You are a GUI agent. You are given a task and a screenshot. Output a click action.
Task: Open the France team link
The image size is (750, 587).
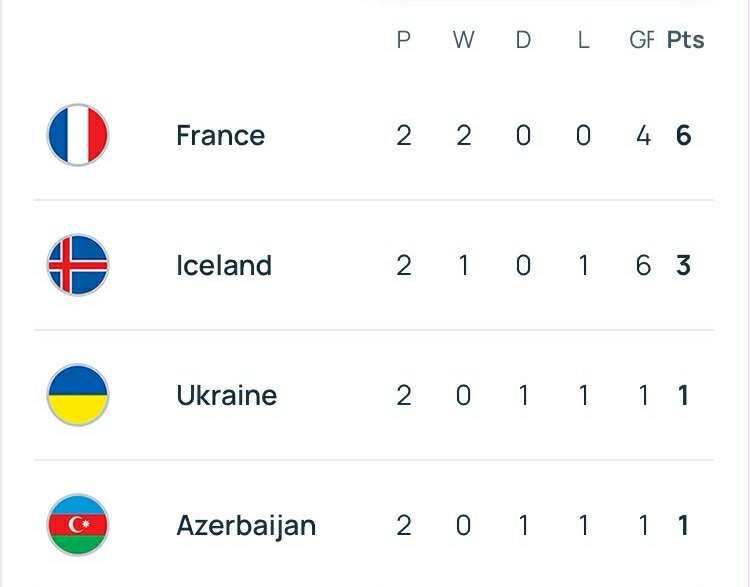pos(221,135)
